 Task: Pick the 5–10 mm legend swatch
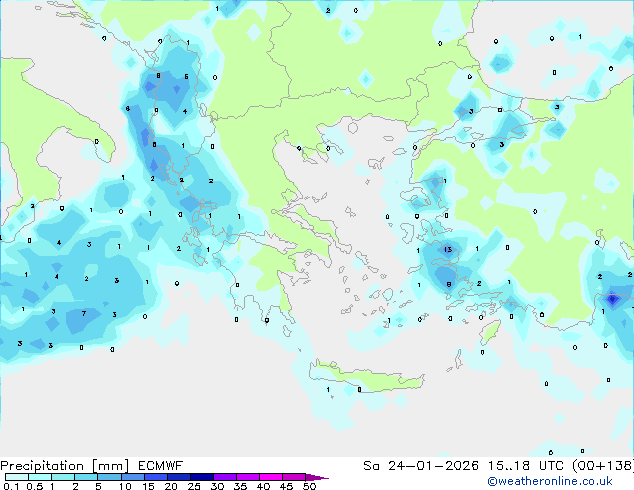click(x=109, y=477)
